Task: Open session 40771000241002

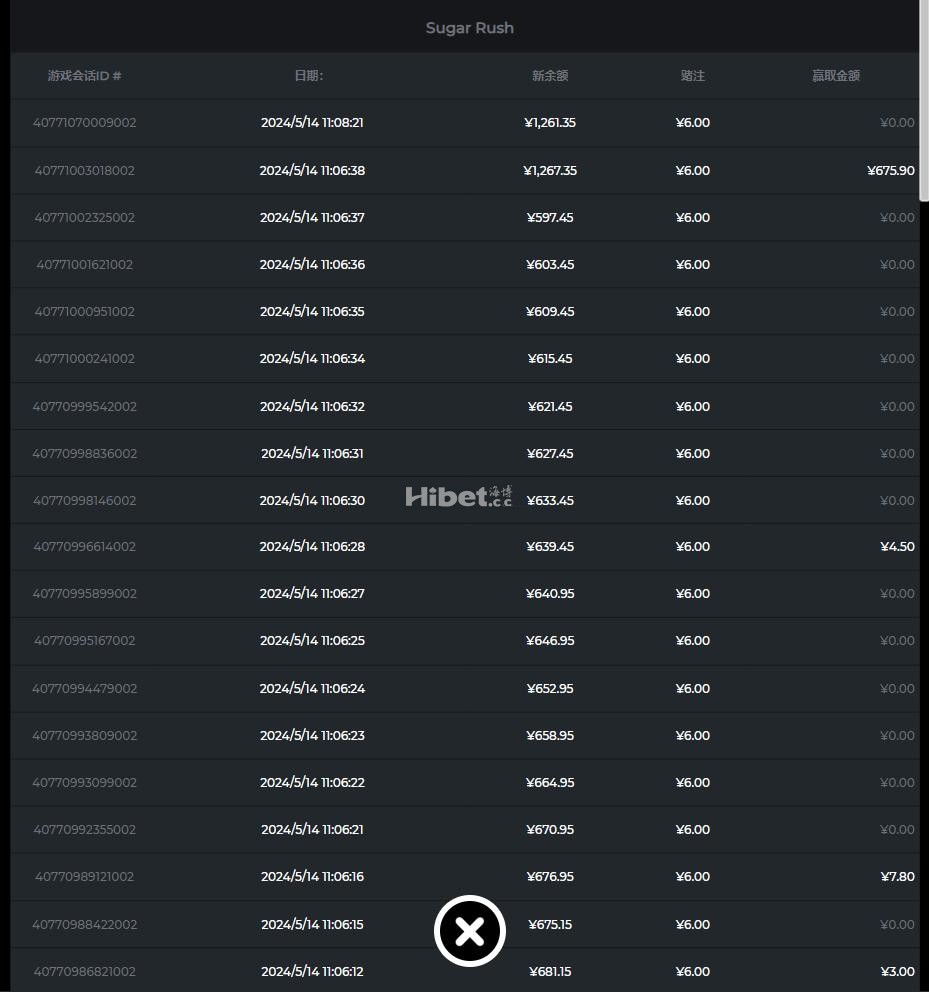Action: 85,359
